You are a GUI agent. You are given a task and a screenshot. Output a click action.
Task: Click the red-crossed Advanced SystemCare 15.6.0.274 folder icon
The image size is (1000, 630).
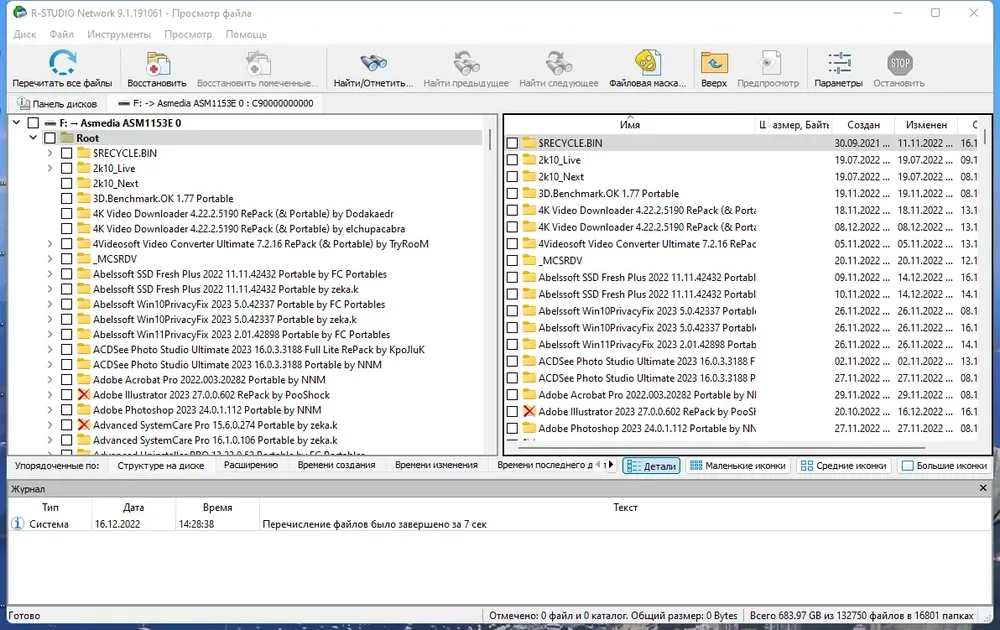click(84, 425)
